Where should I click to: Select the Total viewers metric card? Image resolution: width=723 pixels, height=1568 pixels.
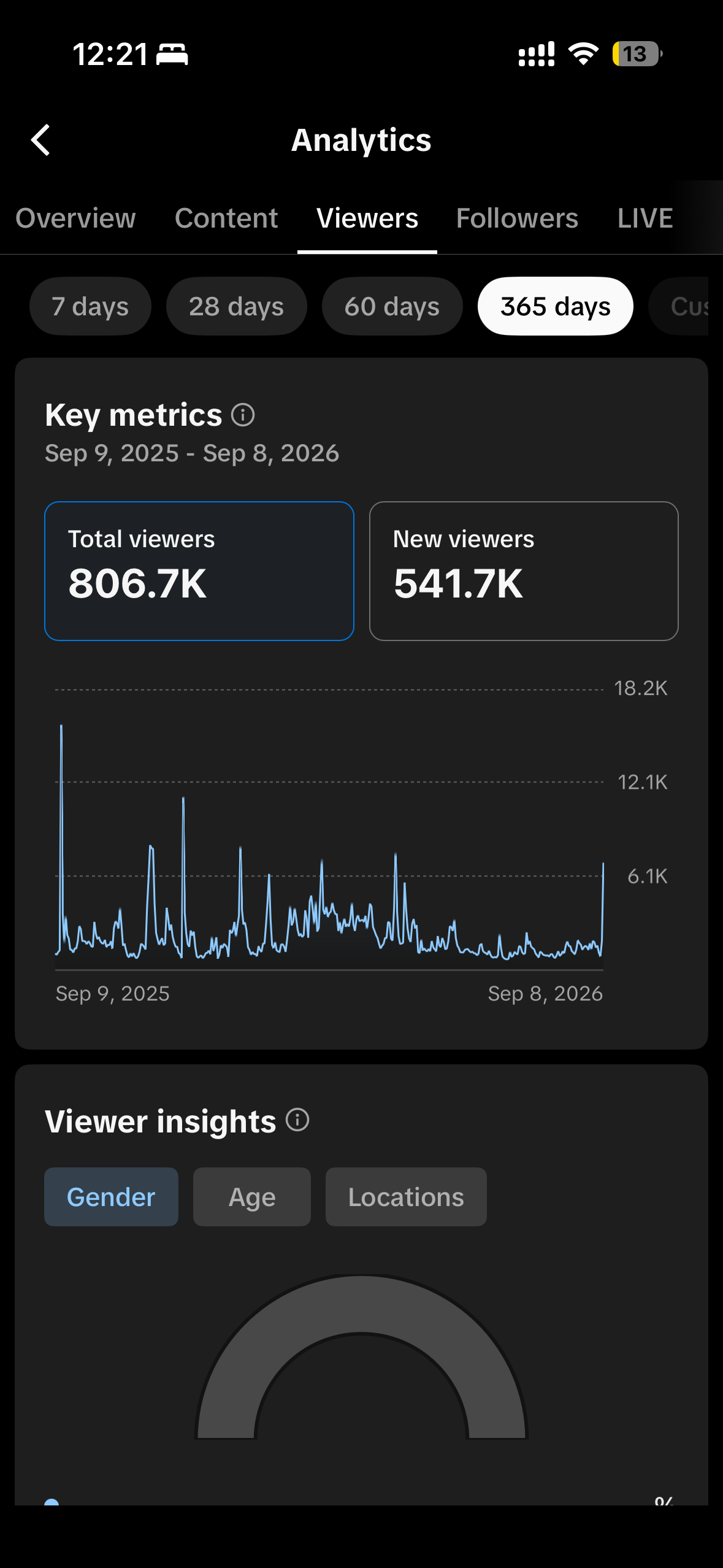199,571
